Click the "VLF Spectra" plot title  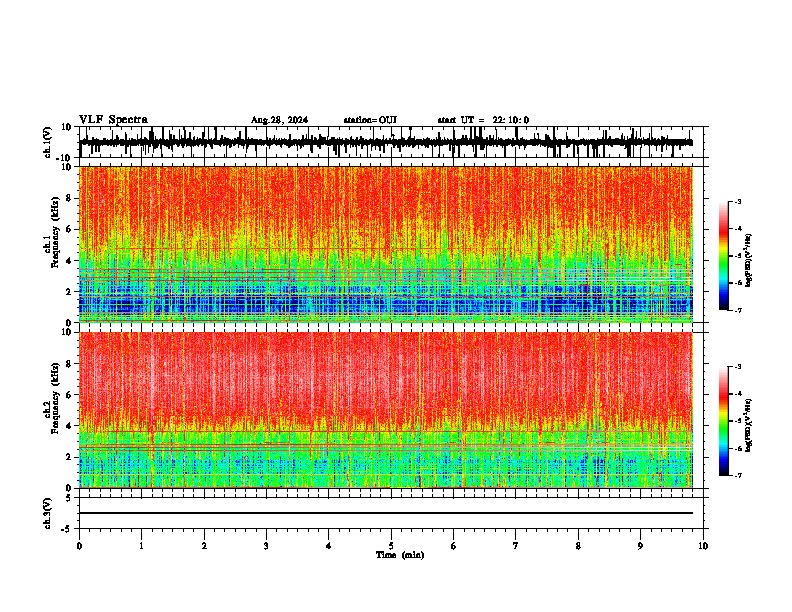coord(113,120)
